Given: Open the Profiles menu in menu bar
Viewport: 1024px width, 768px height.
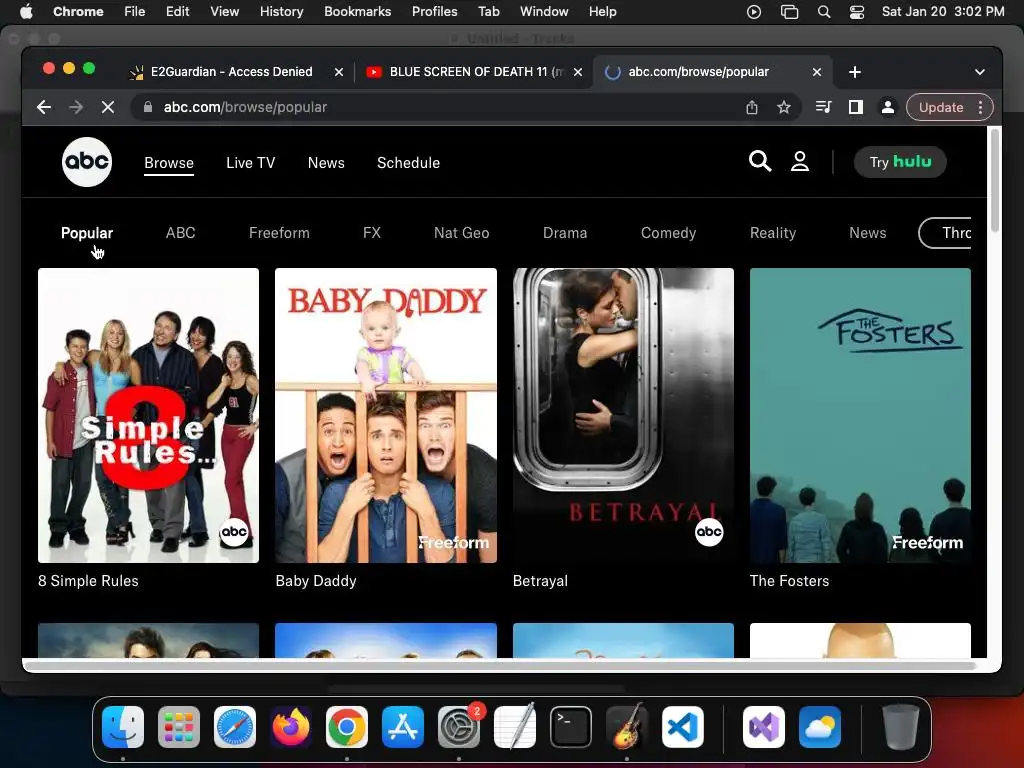Looking at the screenshot, I should (x=434, y=12).
